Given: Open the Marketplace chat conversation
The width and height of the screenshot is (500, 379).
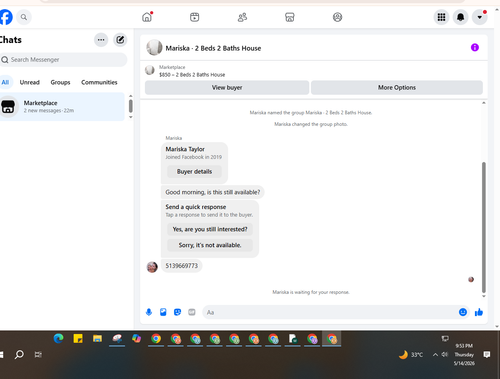Looking at the screenshot, I should click(x=62, y=107).
